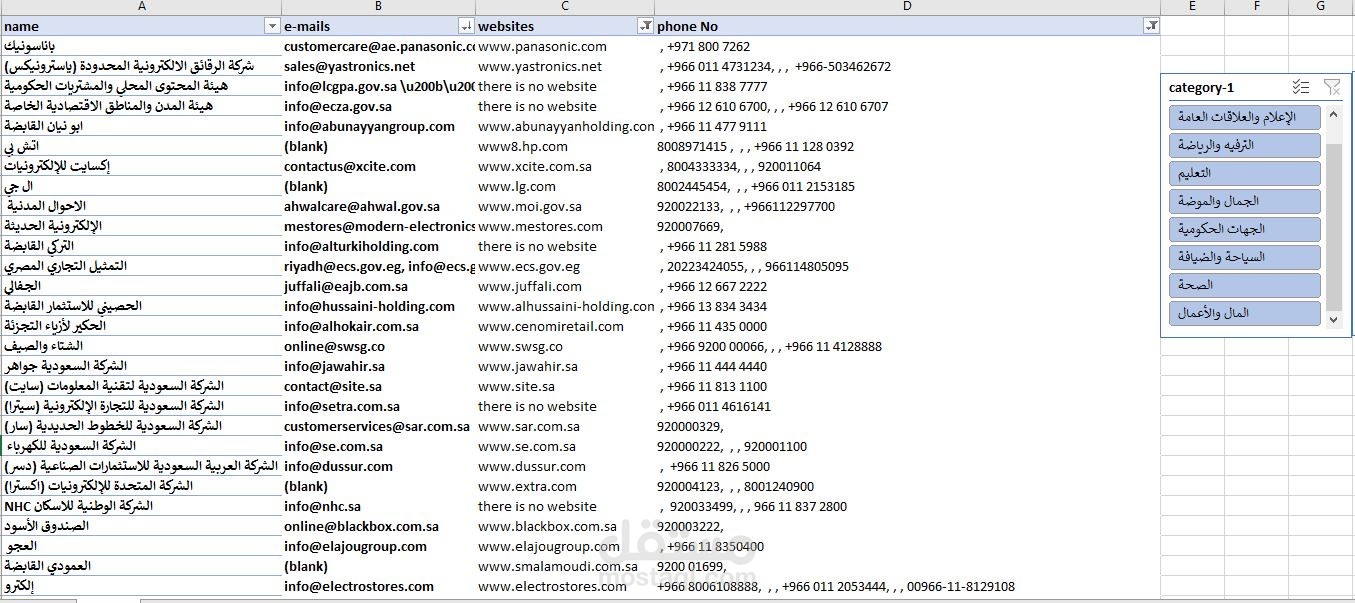1355x603 pixels.
Task: Select the الترفيه والرياضة slicer item
Action: 1245,145
